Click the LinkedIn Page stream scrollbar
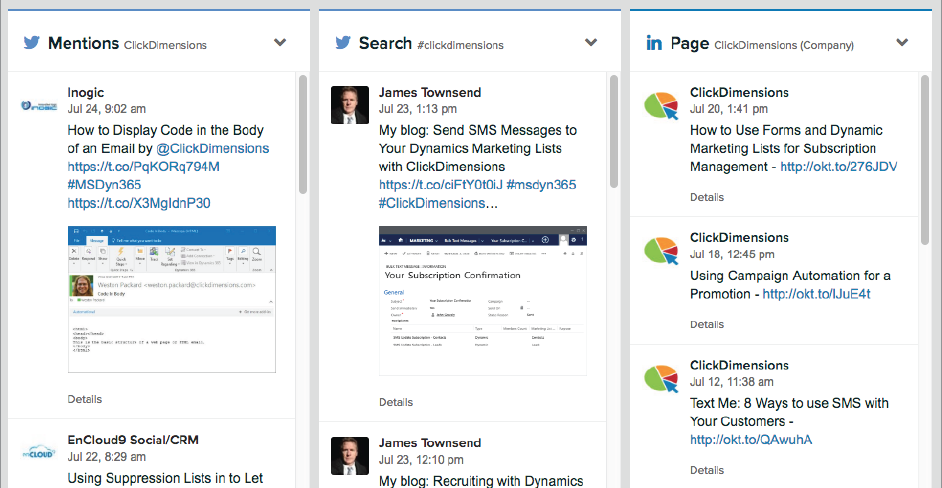942x488 pixels. tap(925, 159)
